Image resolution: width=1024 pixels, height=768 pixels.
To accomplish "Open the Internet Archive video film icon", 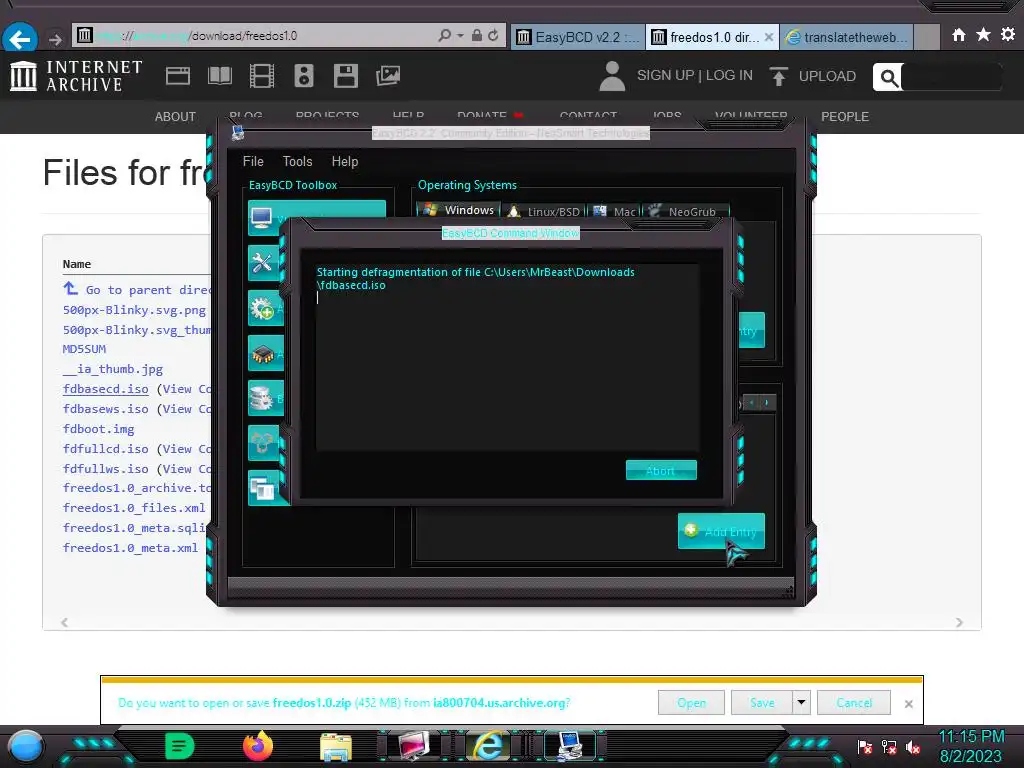I will click(x=262, y=76).
